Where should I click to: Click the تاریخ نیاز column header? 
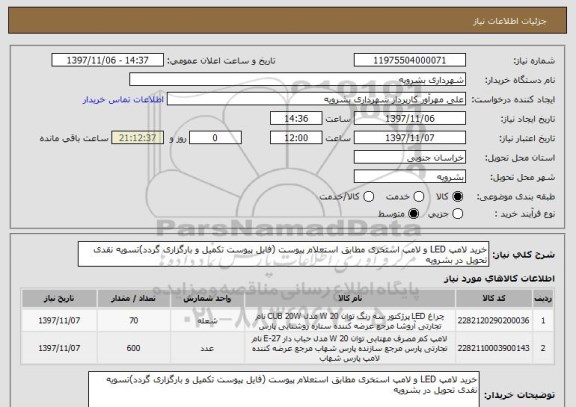click(x=59, y=298)
